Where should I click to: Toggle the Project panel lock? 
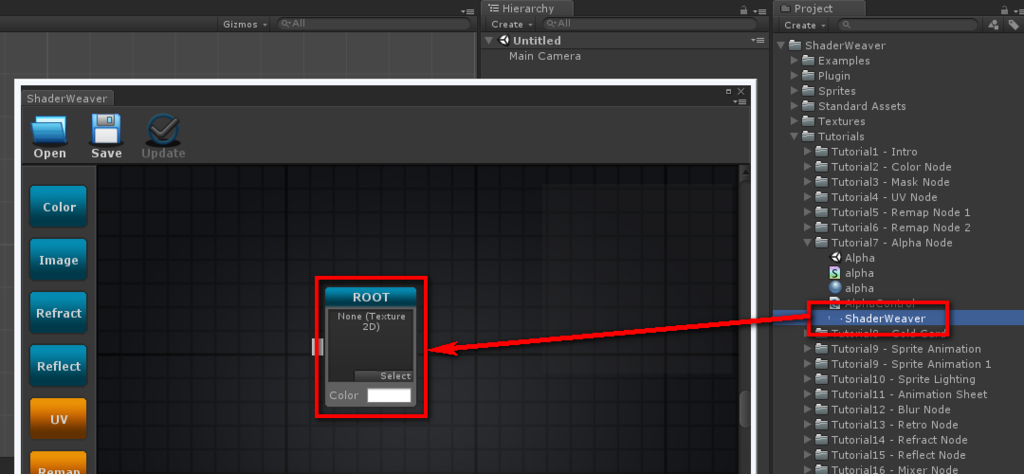[x=1004, y=10]
